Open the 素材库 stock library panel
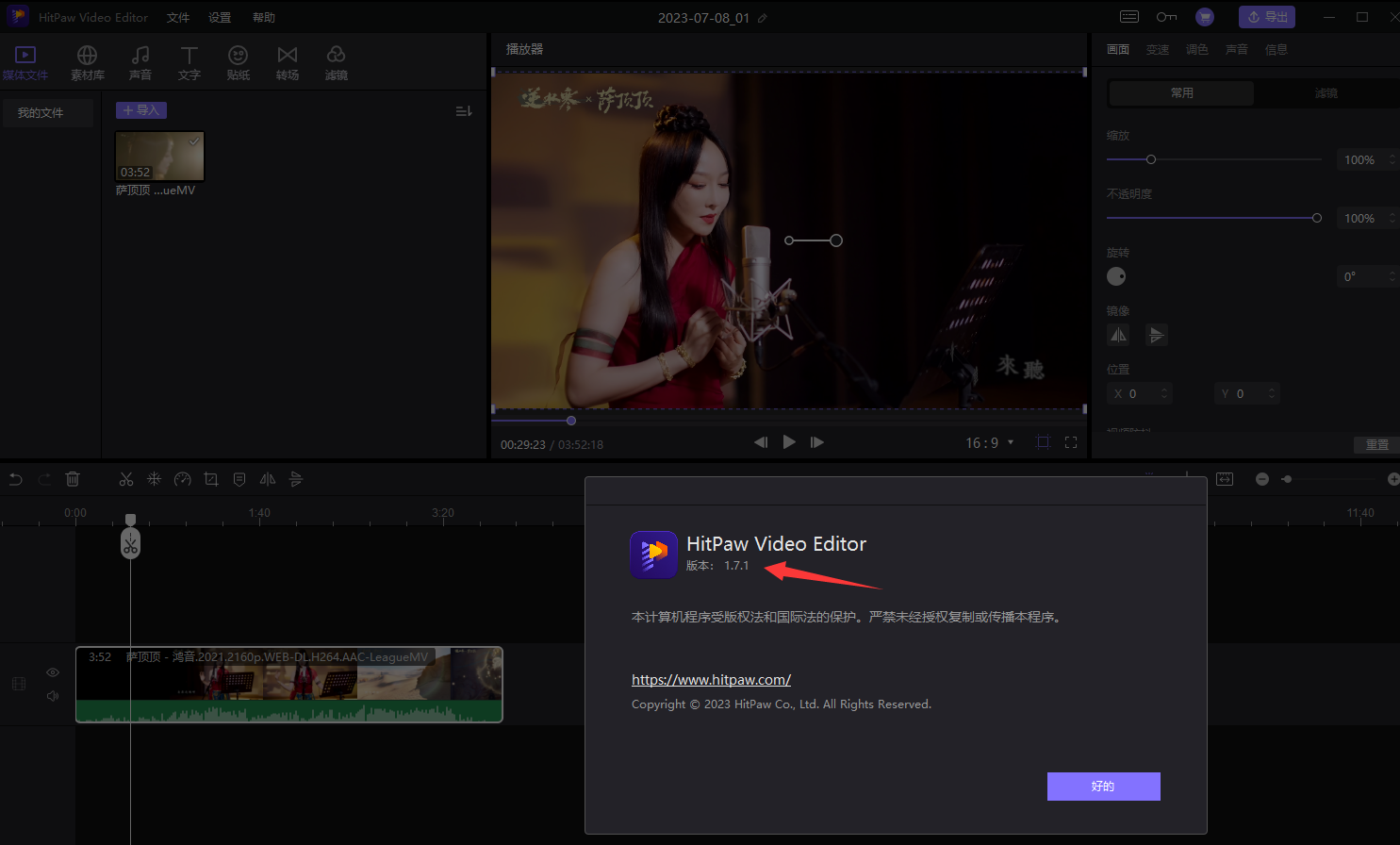Viewport: 1400px width, 845px height. pyautogui.click(x=88, y=63)
